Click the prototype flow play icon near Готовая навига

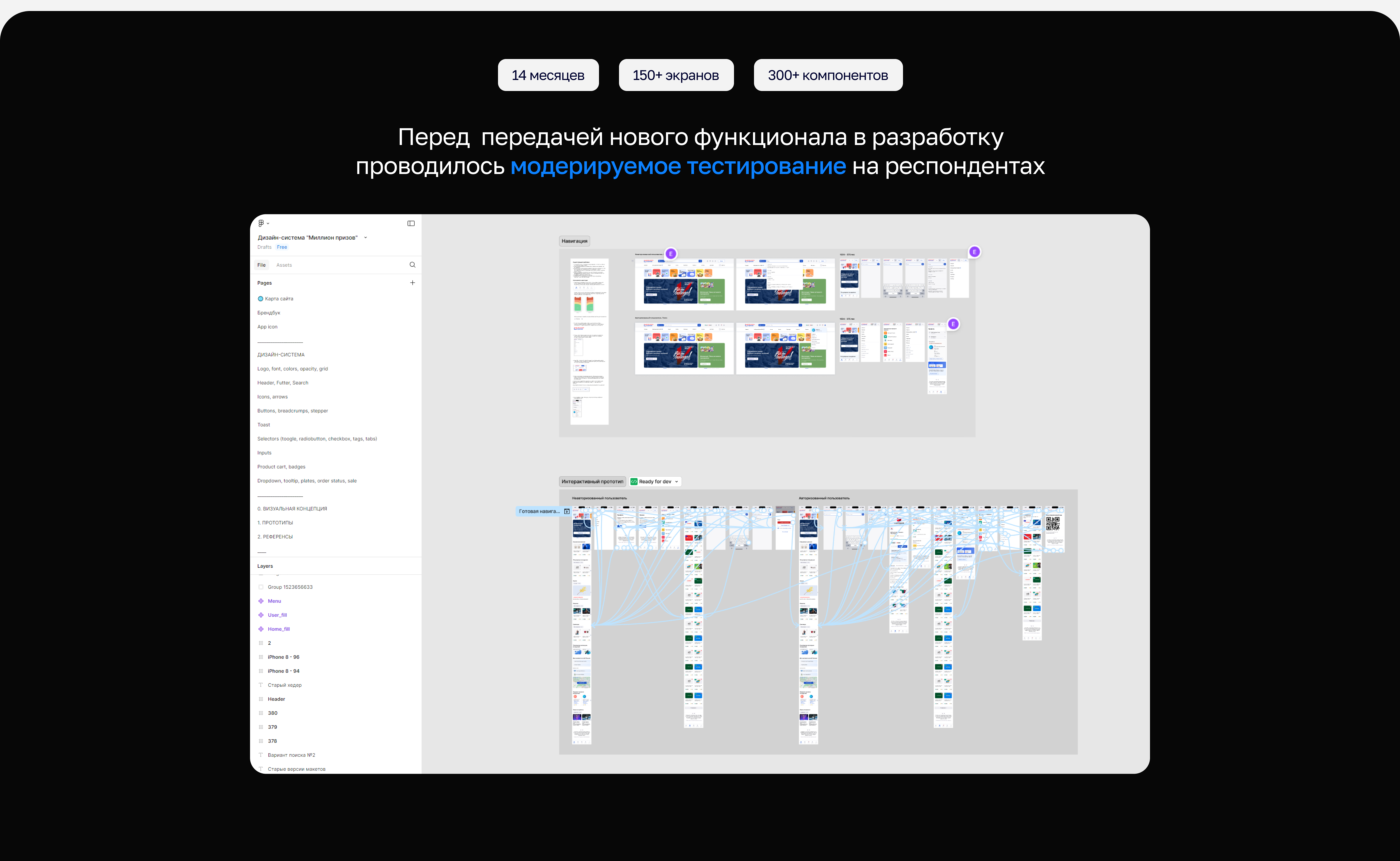[566, 511]
